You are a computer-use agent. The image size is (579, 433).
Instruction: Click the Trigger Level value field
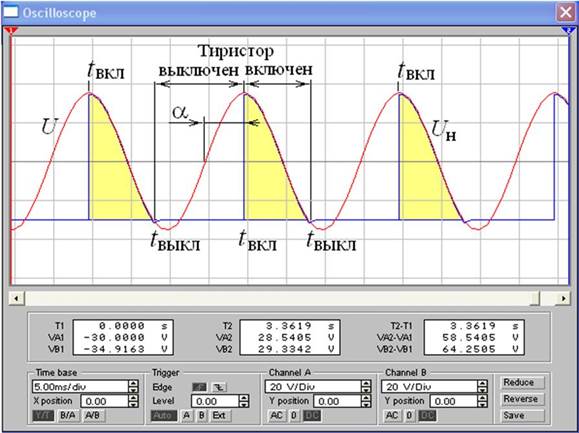coord(215,401)
